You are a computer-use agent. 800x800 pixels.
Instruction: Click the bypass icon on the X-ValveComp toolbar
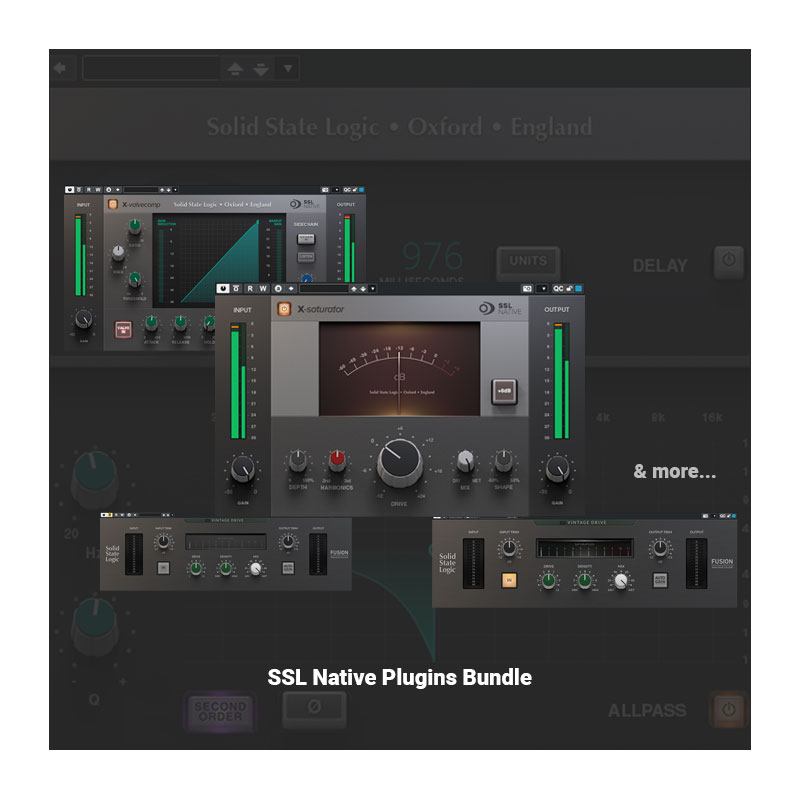coord(78,191)
